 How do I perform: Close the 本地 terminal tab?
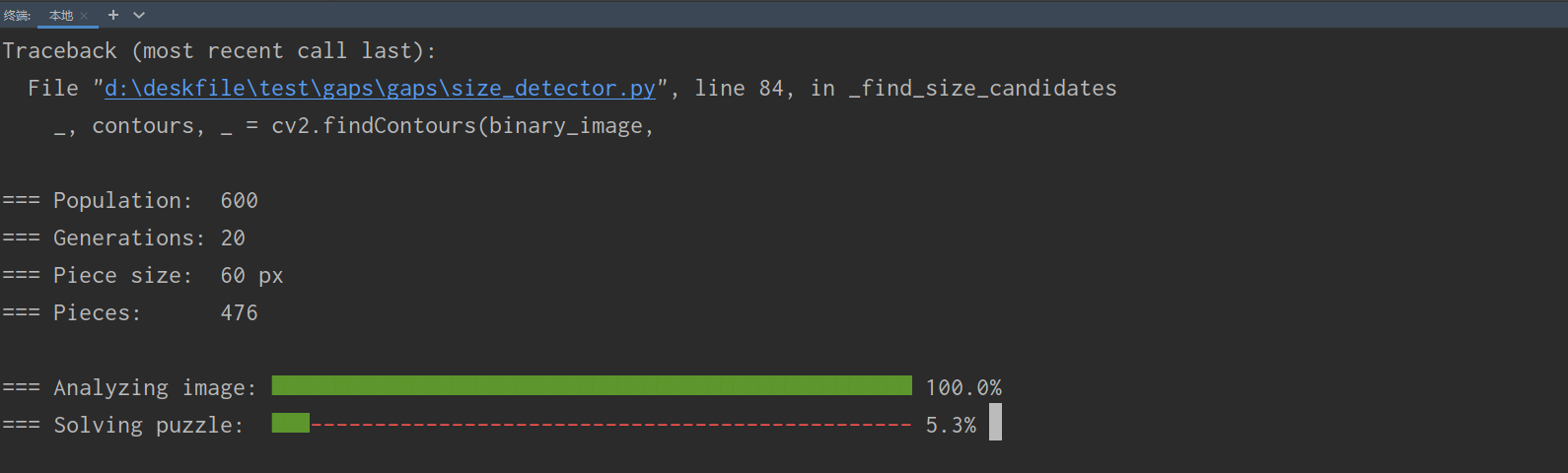point(84,16)
